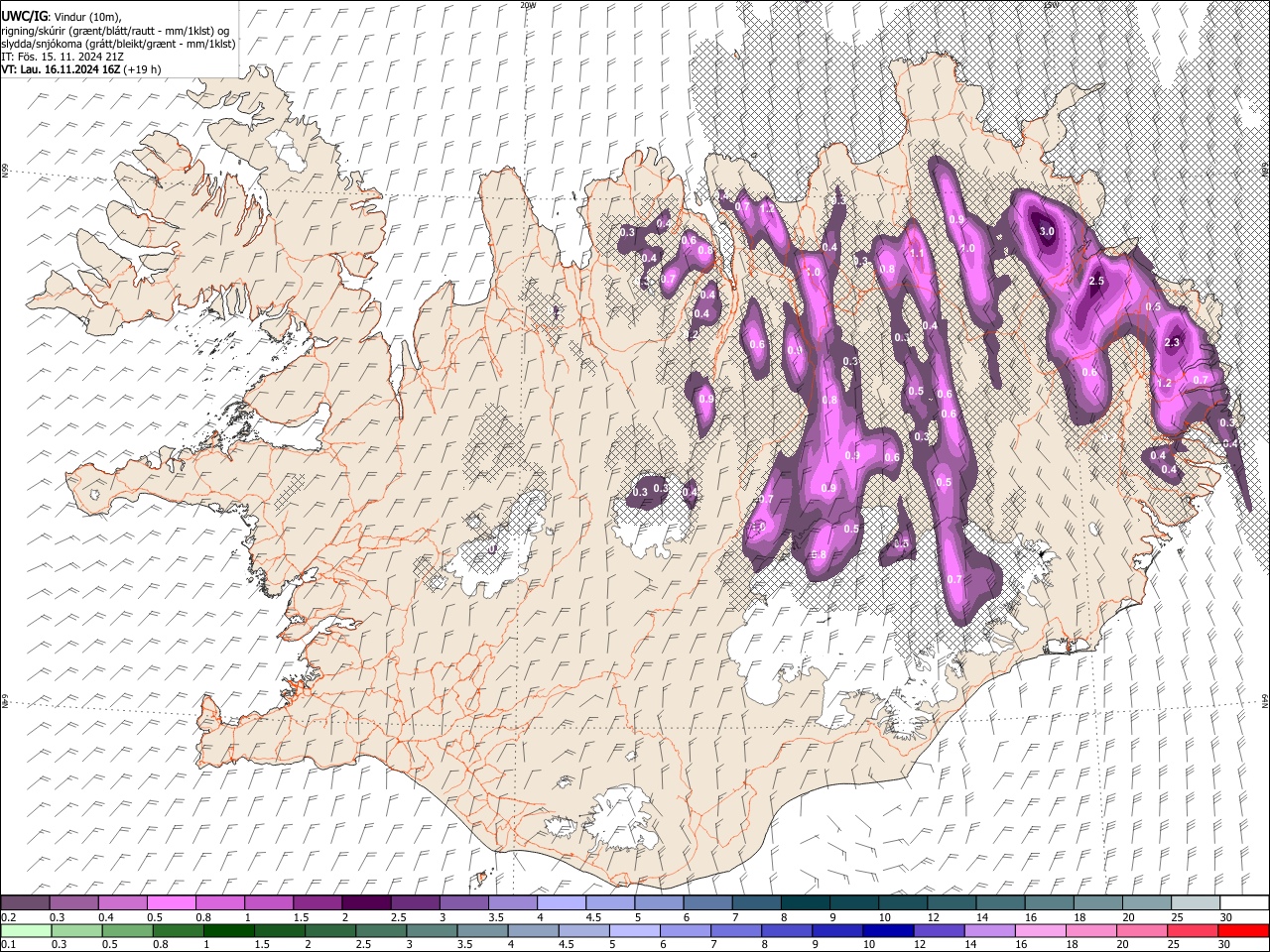Click the 0.1 label under bottom legend row
Viewport: 1270px width, 952px height.
pyautogui.click(x=8, y=945)
